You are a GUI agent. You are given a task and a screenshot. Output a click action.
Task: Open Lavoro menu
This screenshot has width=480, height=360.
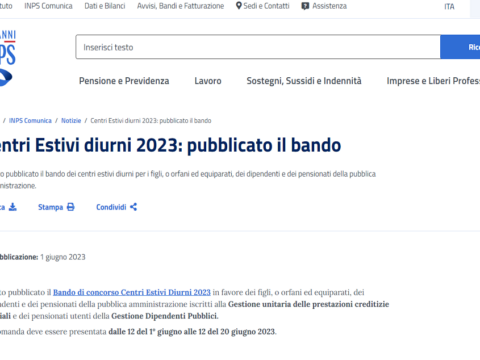coord(208,81)
